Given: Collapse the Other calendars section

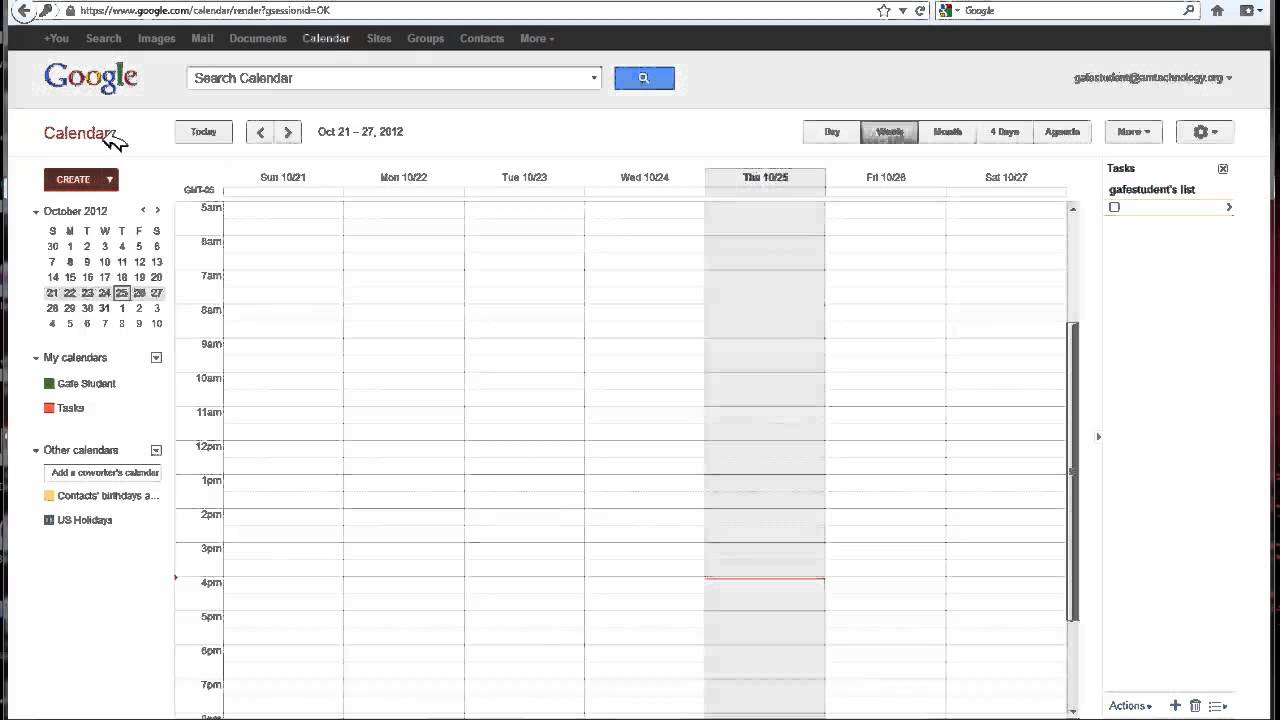Looking at the screenshot, I should click(x=36, y=450).
